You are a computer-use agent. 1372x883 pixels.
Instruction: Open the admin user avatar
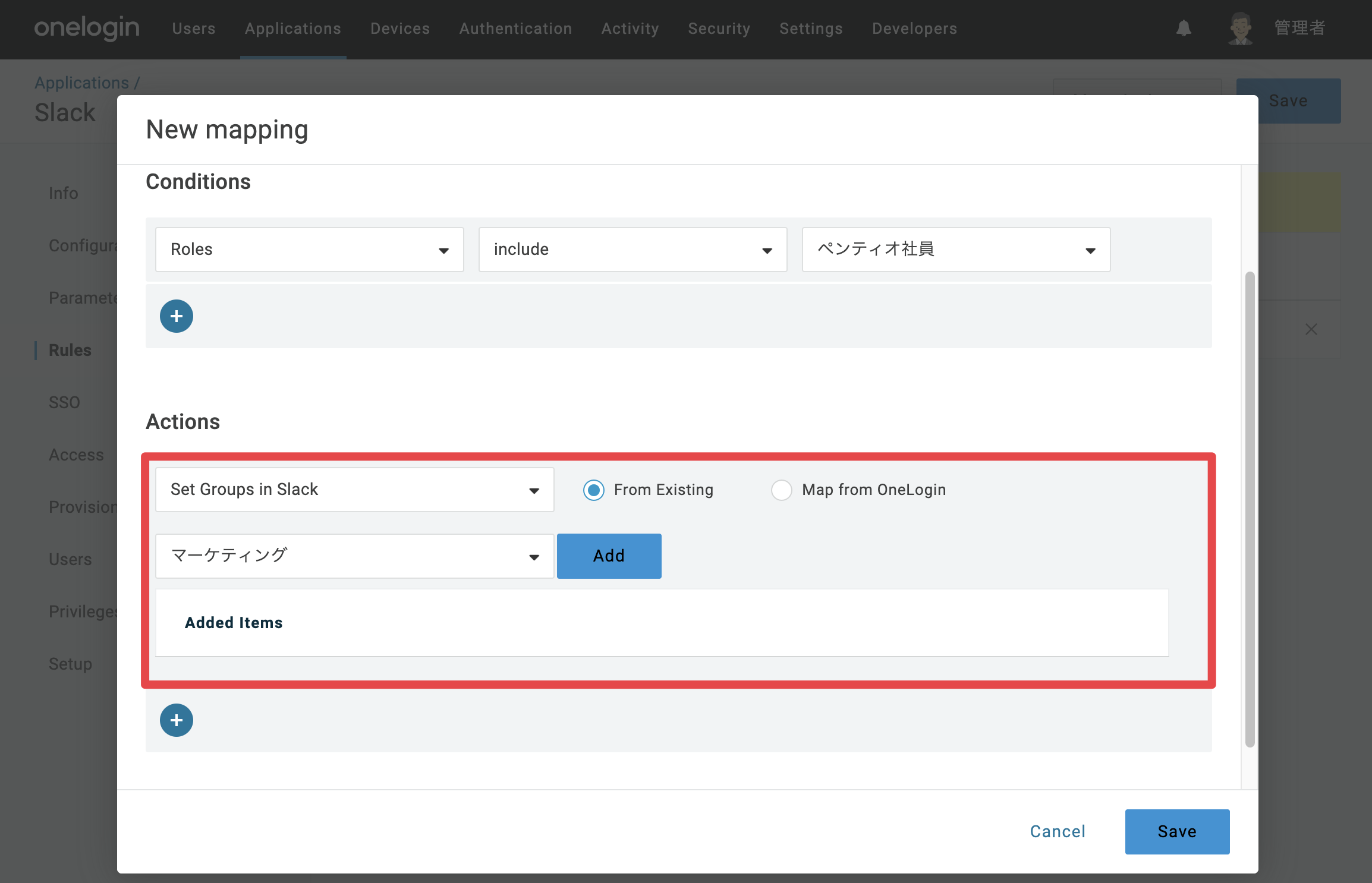coord(1241,28)
